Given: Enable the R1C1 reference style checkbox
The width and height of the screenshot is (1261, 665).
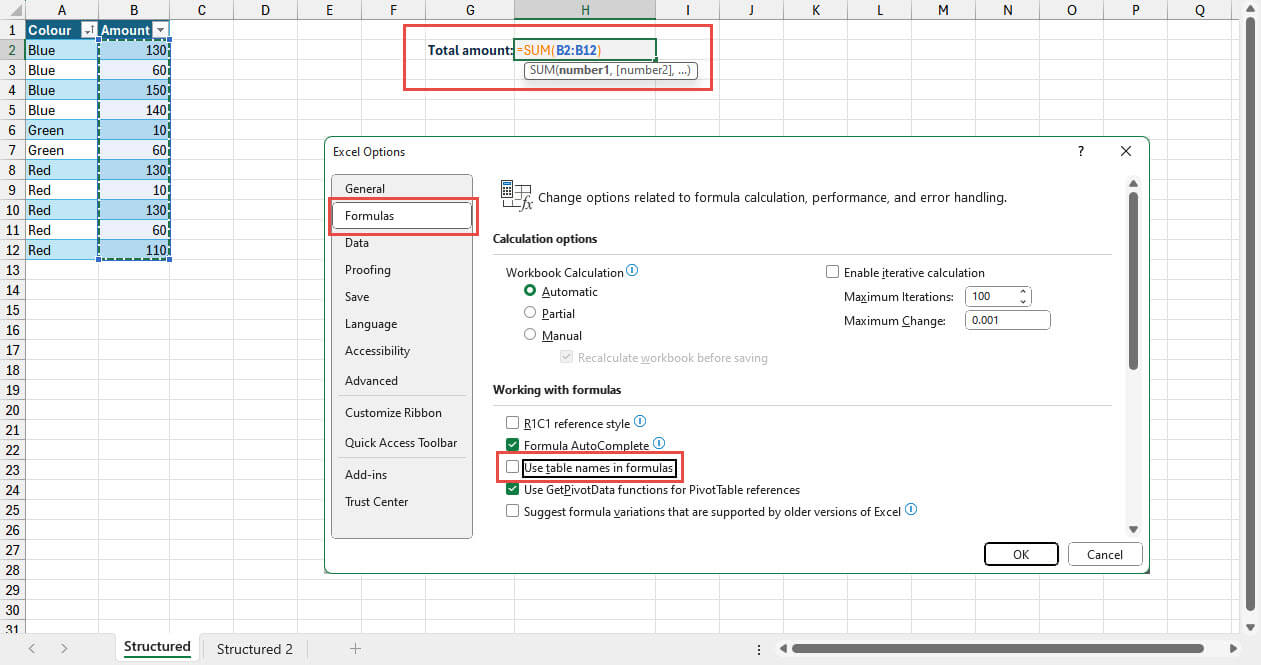Looking at the screenshot, I should click(x=512, y=422).
